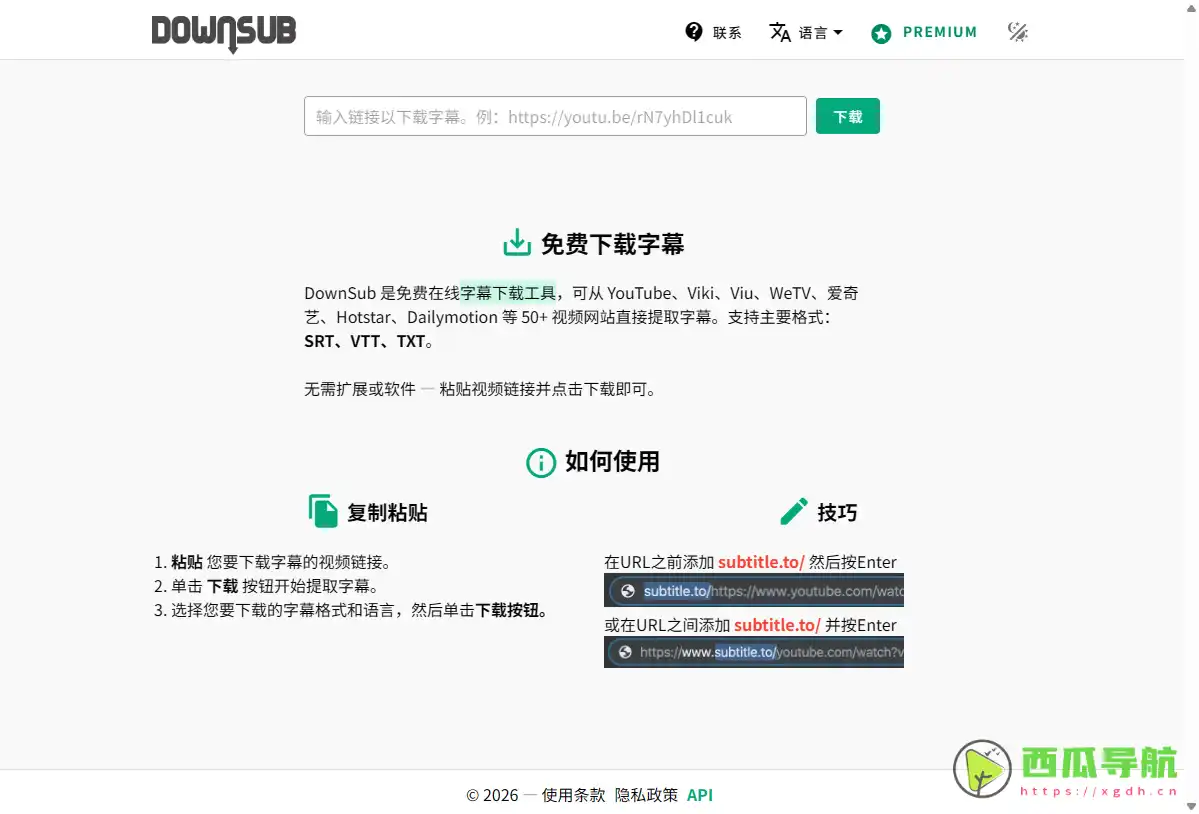Click the pencil icon beside 技巧
The height and width of the screenshot is (814, 1199).
[795, 510]
